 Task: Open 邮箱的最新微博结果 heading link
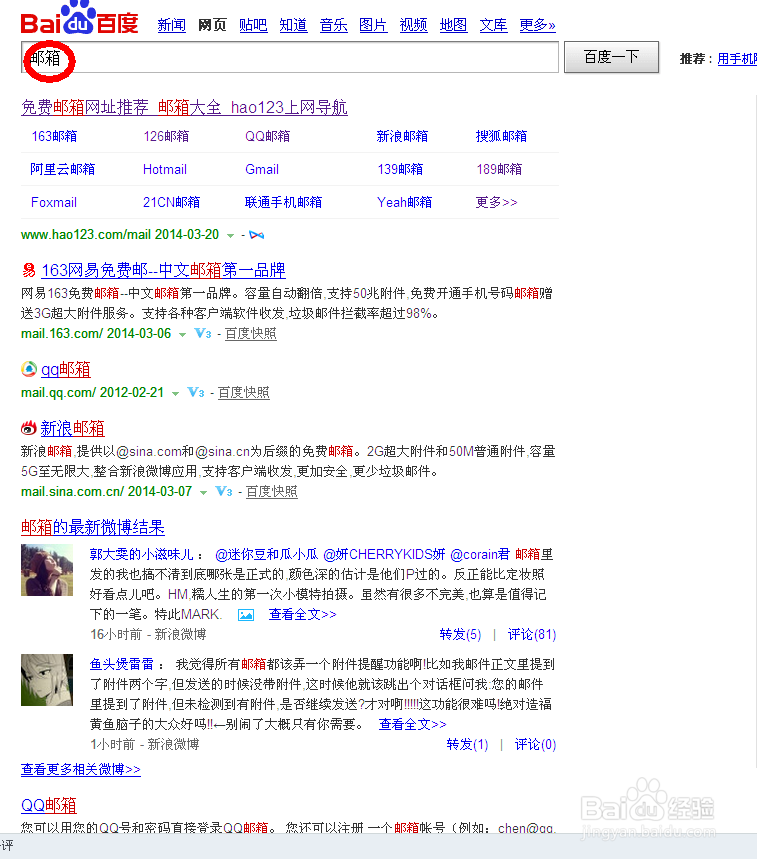(93, 527)
